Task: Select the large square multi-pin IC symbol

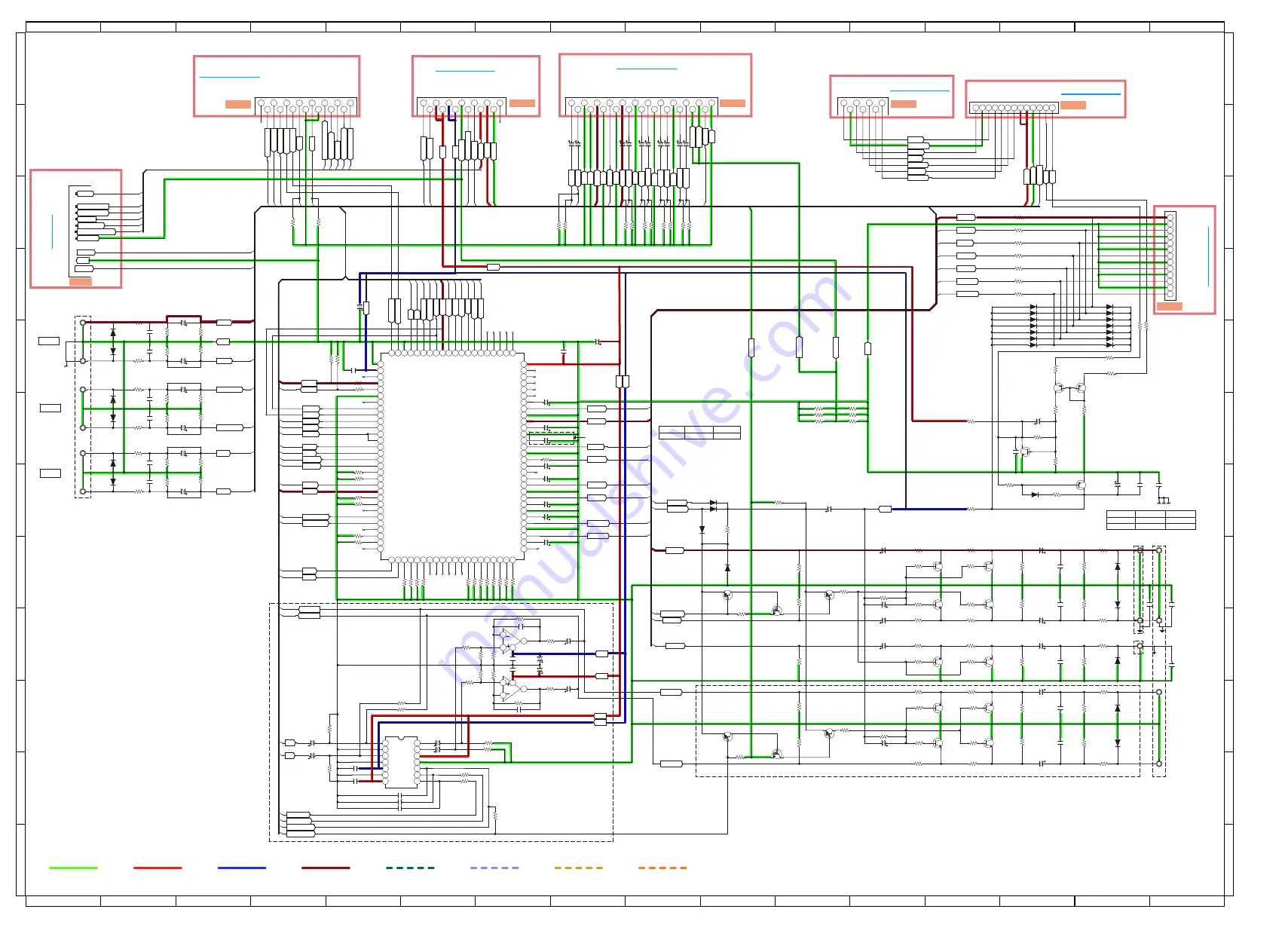Action: (x=452, y=456)
